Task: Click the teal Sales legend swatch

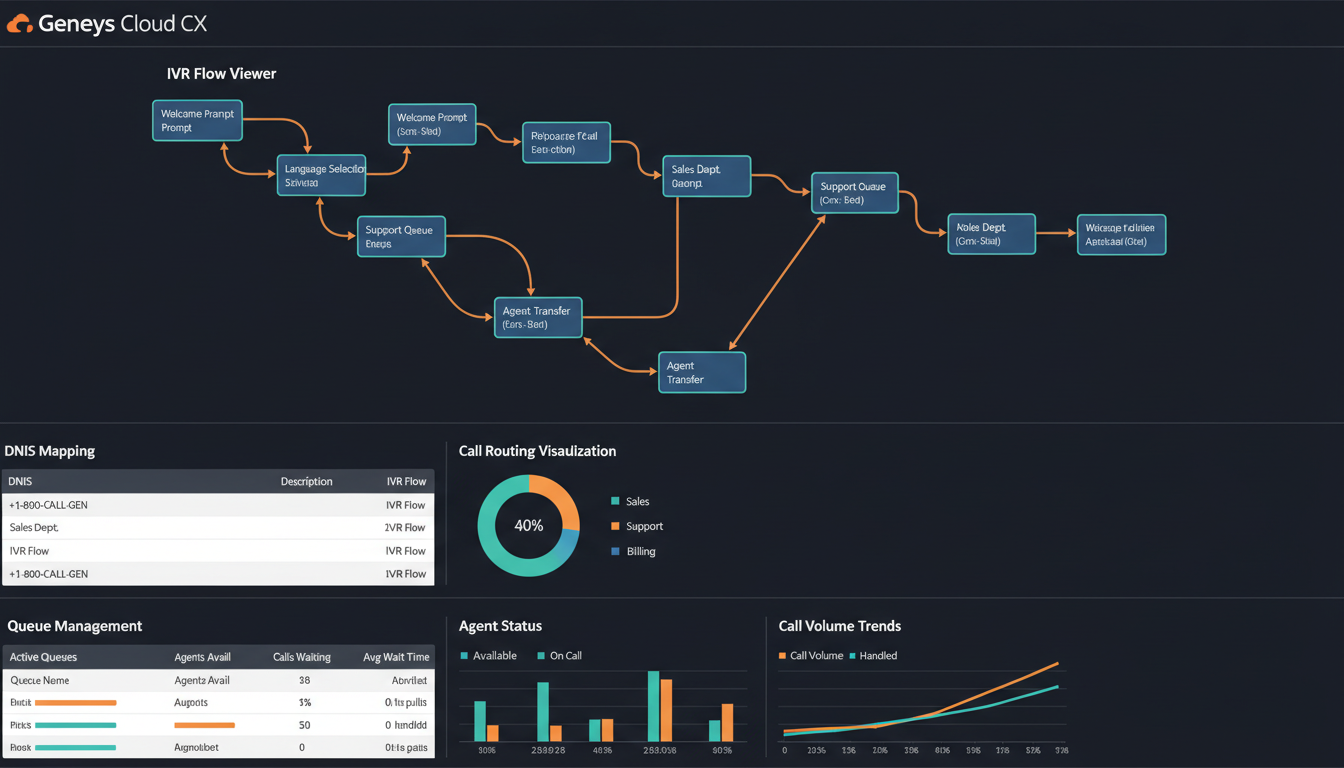Action: pyautogui.click(x=615, y=501)
